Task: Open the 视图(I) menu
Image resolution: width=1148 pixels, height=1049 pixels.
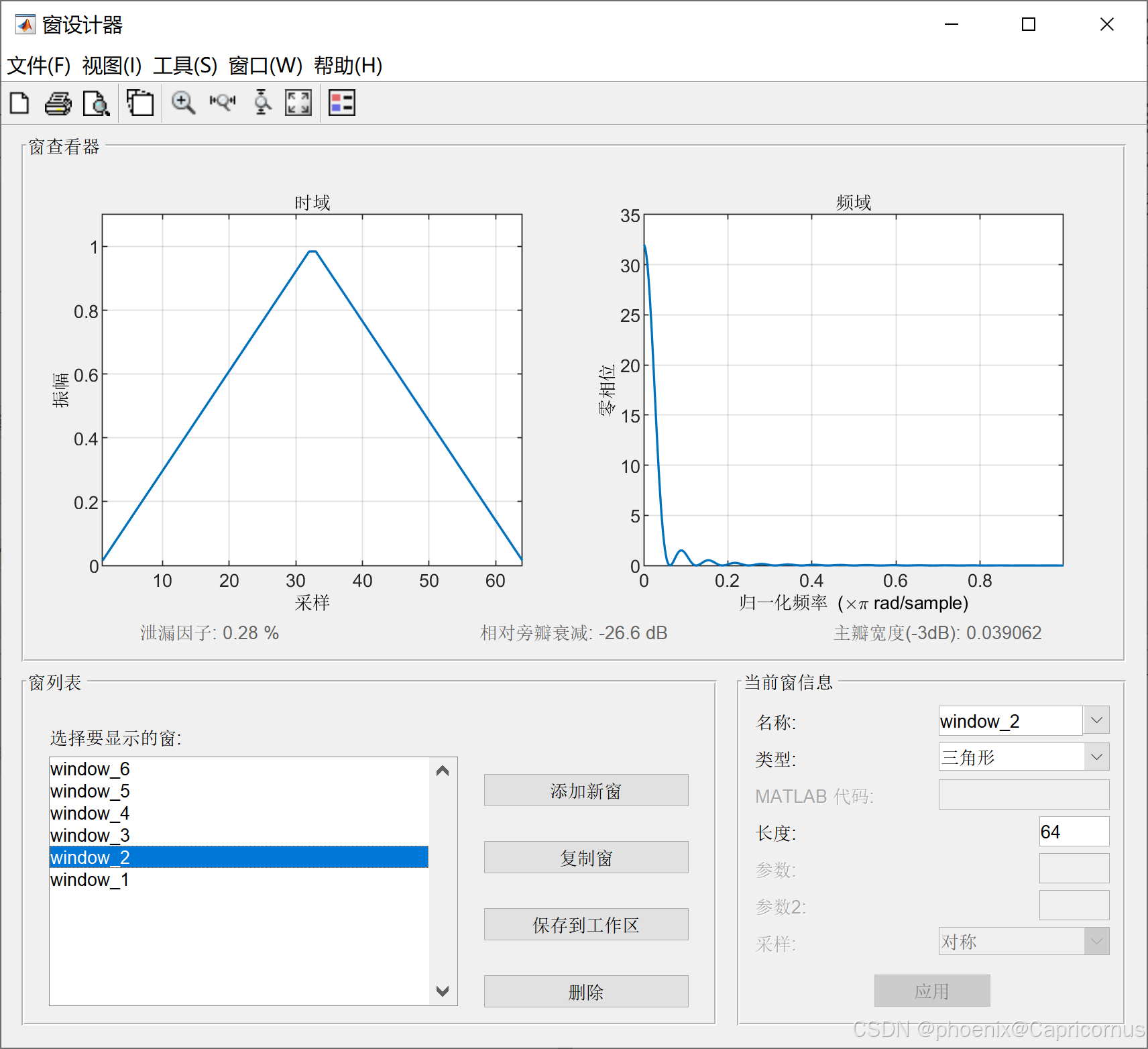Action: click(112, 66)
